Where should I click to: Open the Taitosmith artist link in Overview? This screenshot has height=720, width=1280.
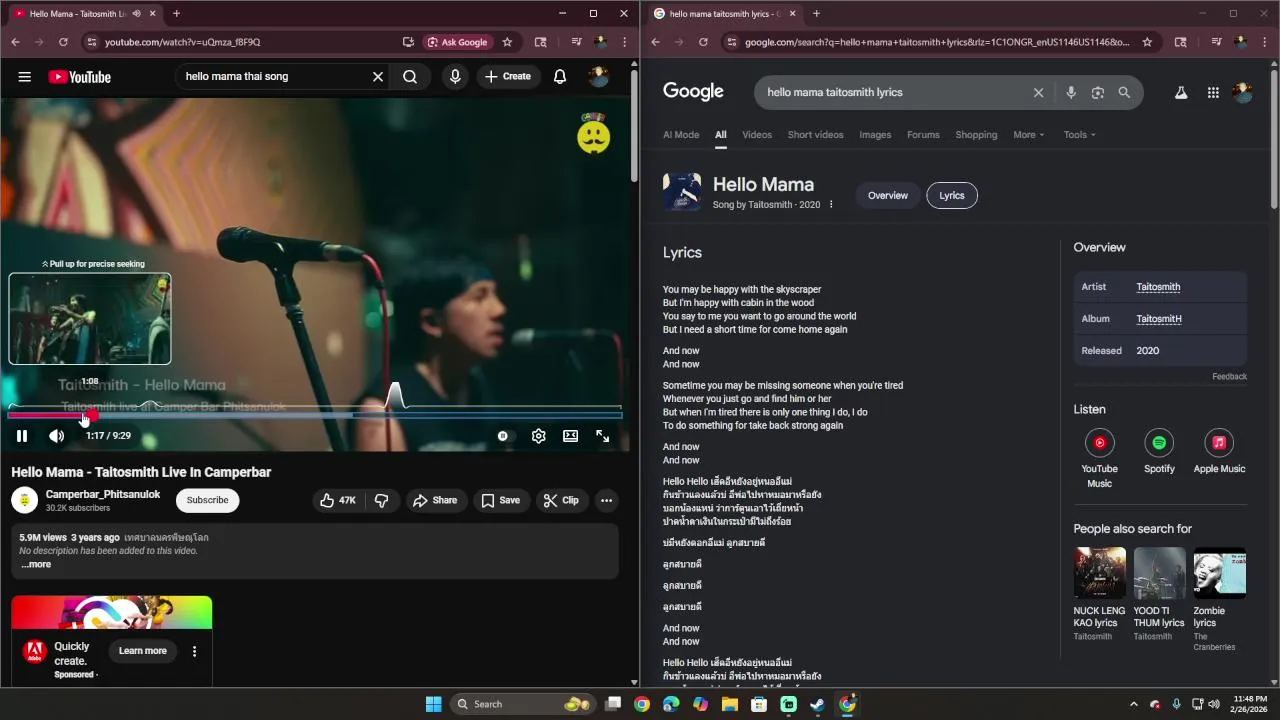(x=1158, y=287)
